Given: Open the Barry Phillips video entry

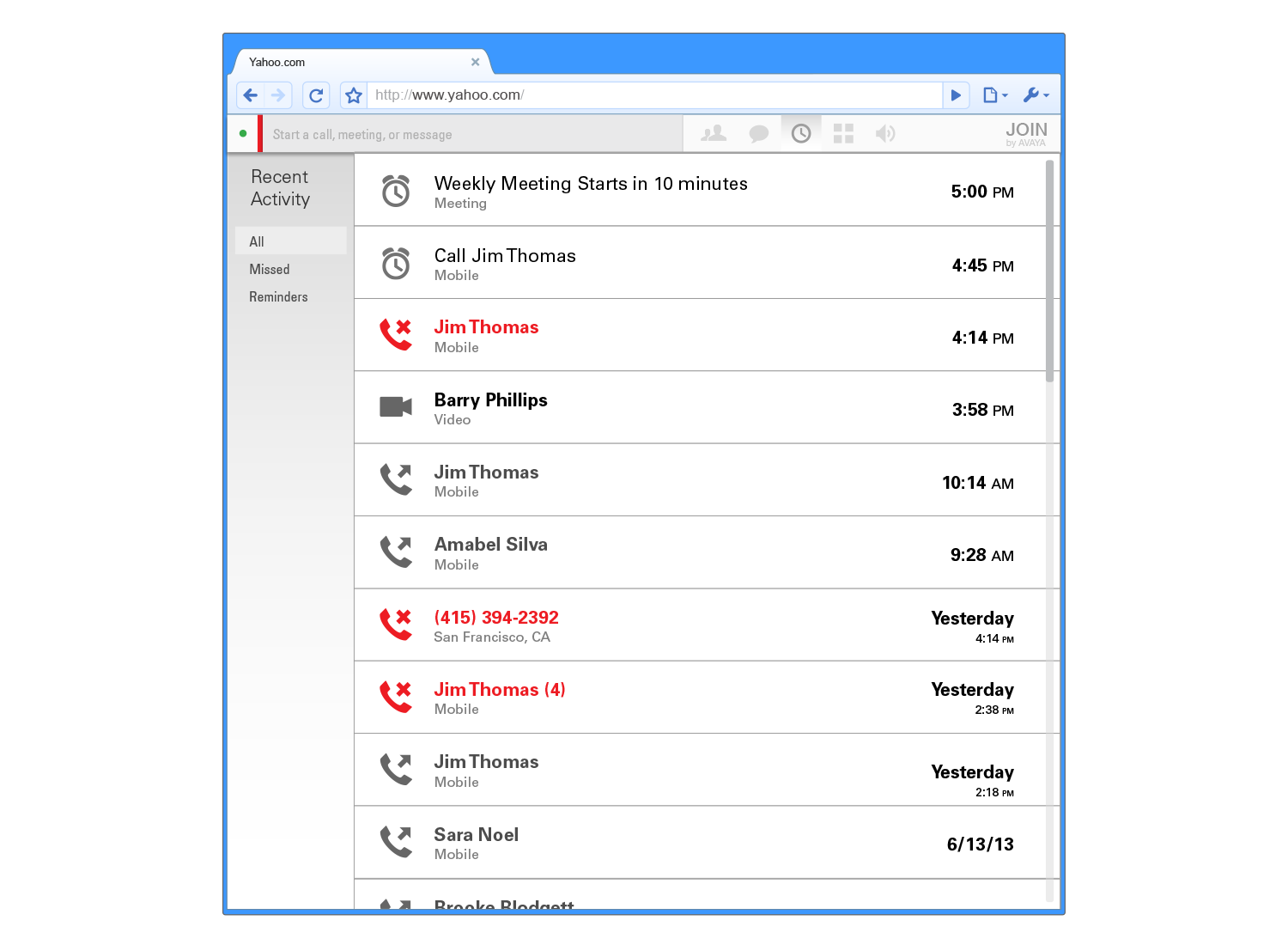Looking at the screenshot, I should (x=701, y=407).
